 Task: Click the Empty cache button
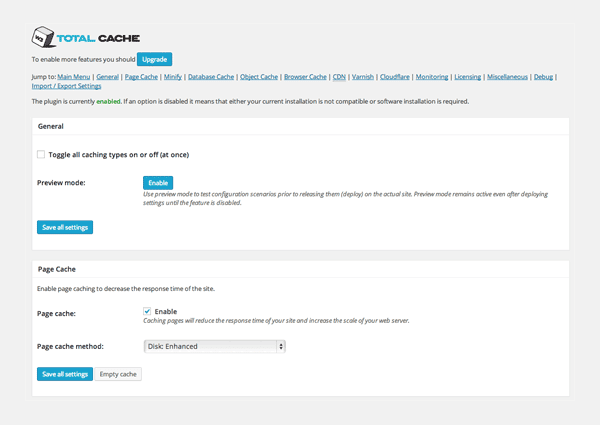point(118,374)
